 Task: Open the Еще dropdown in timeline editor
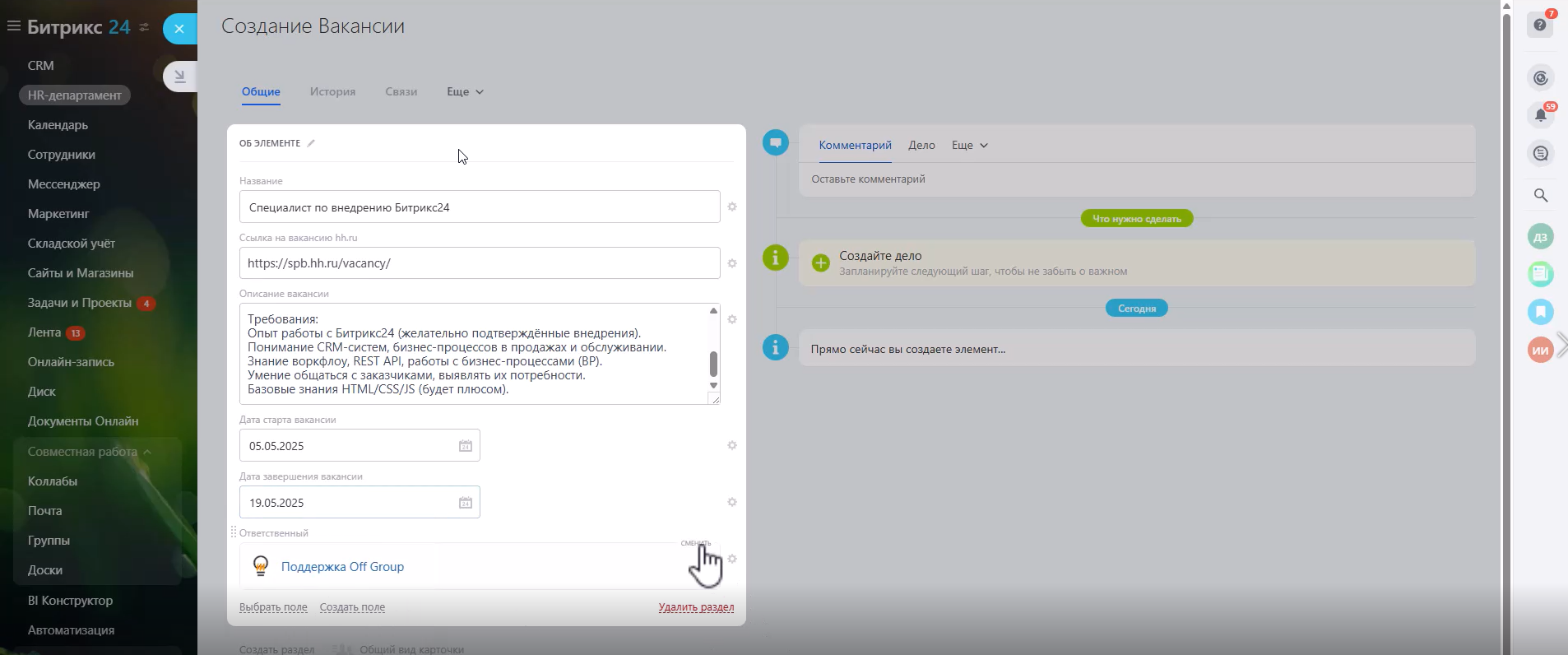pos(969,146)
